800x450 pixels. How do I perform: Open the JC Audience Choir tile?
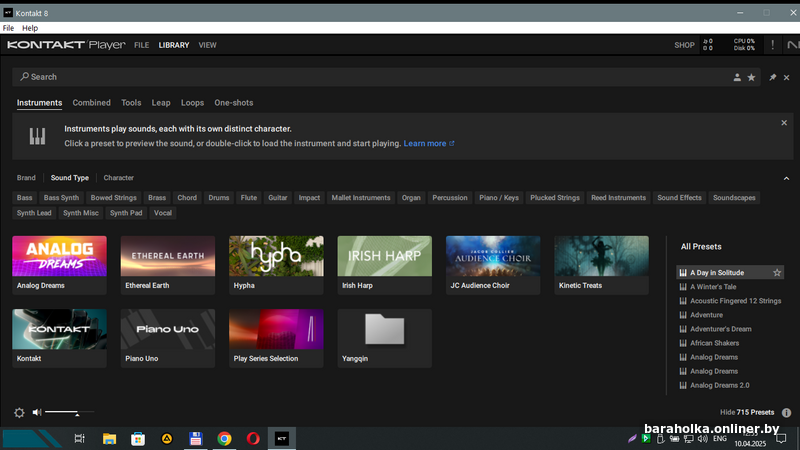pyautogui.click(x=493, y=265)
